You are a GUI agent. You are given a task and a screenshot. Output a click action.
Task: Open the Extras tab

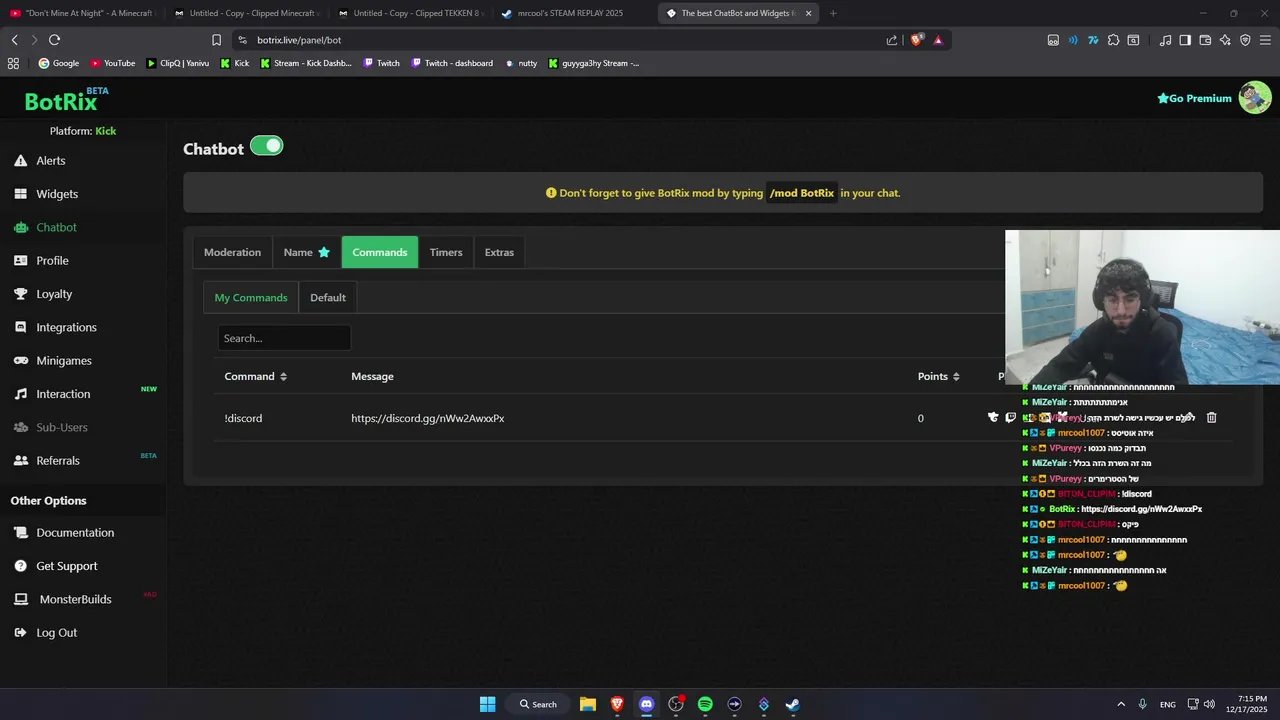click(x=499, y=252)
